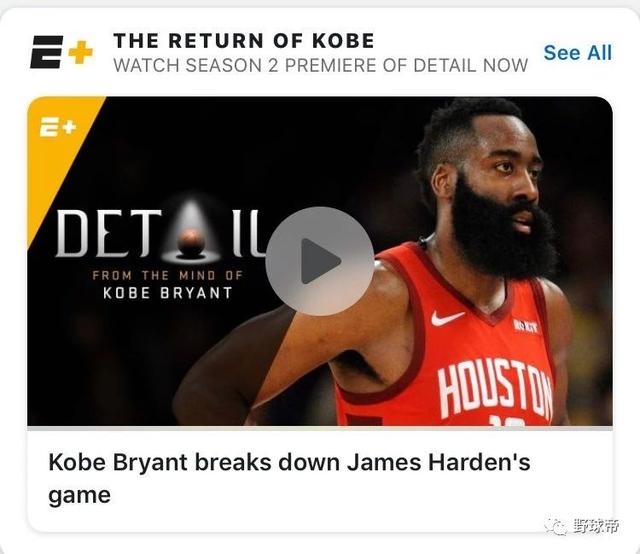Click THE RETURN OF KOBE heading
640x554 pixels.
pos(244,40)
